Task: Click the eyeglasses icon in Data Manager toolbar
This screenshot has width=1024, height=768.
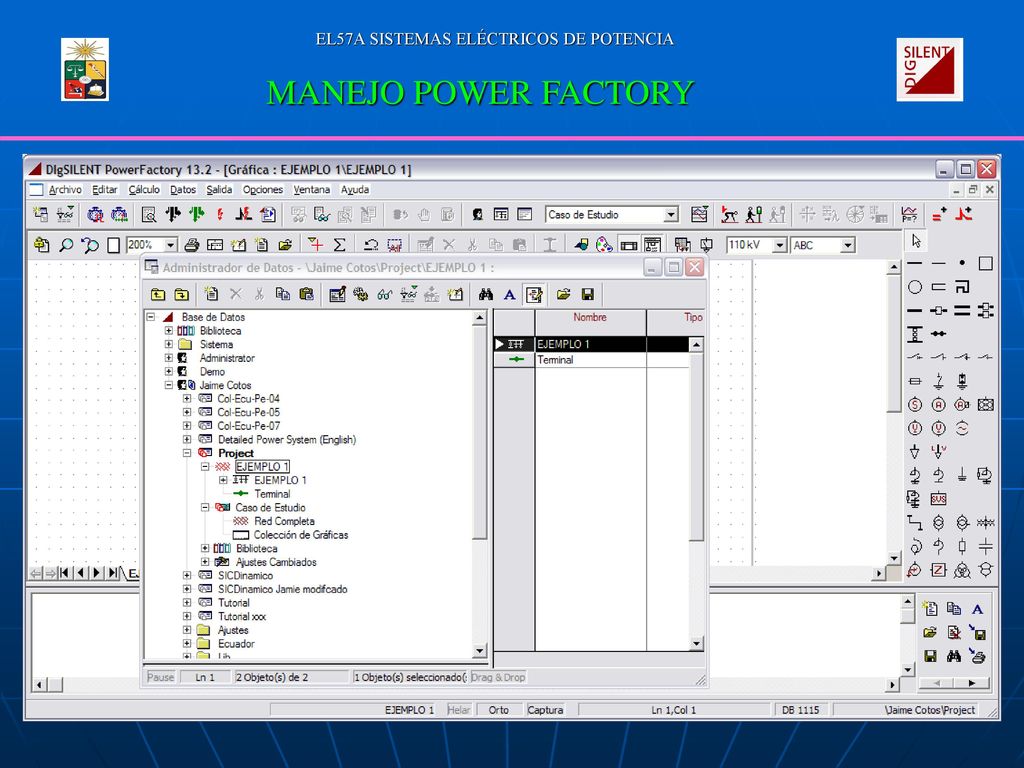Action: click(385, 295)
